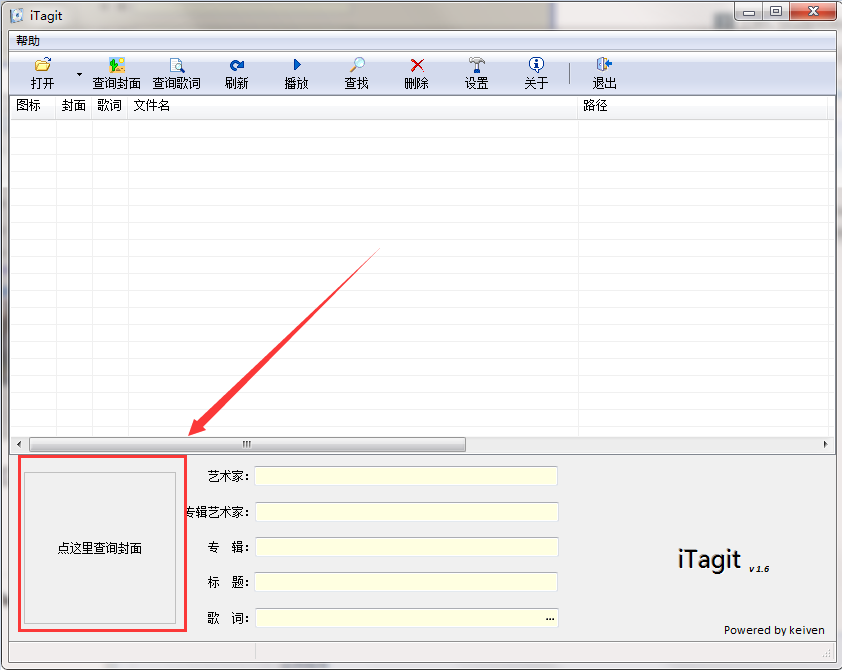This screenshot has width=842, height=670.
Task: Click the 路径 column header
Action: point(703,106)
